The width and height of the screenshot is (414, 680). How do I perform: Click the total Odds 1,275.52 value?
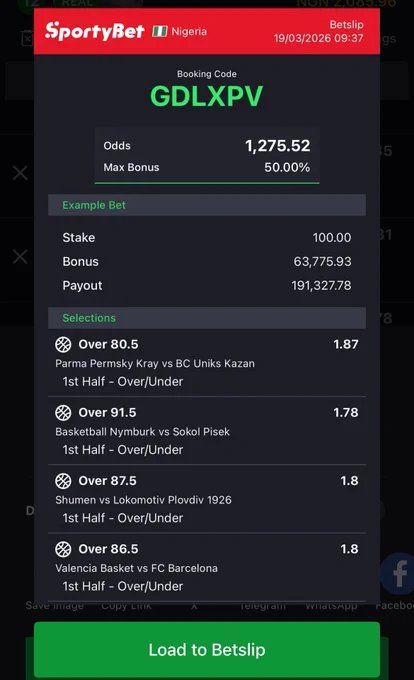coord(277,146)
